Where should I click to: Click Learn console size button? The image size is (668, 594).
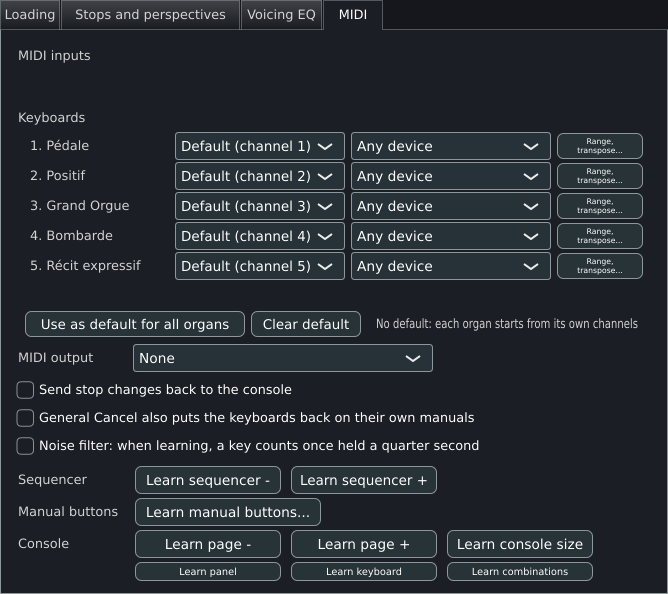(520, 544)
